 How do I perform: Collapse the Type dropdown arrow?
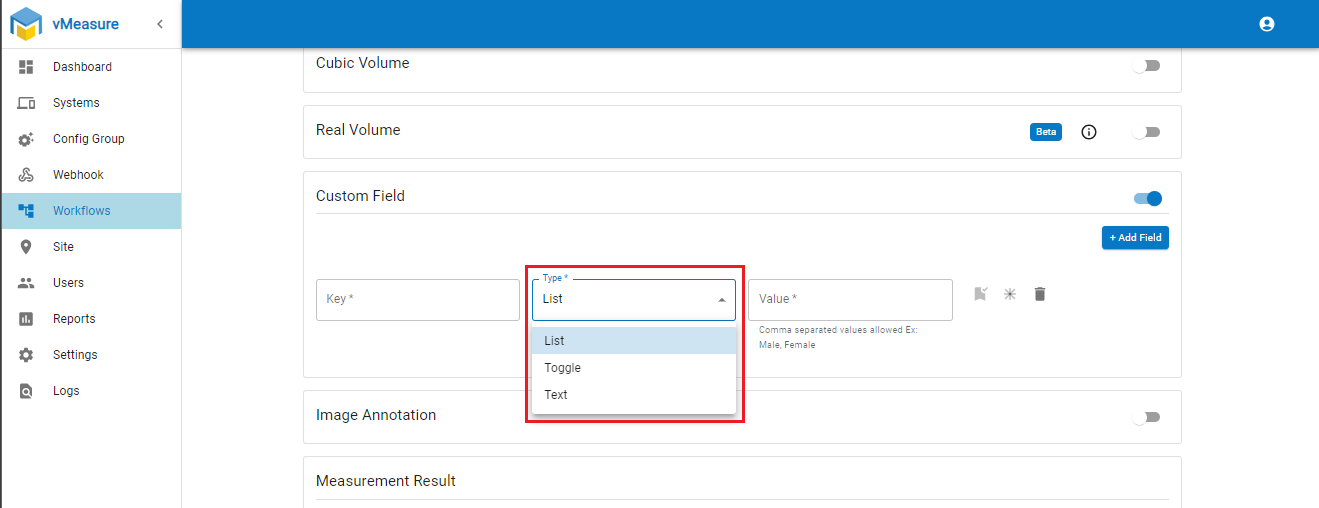pyautogui.click(x=722, y=300)
